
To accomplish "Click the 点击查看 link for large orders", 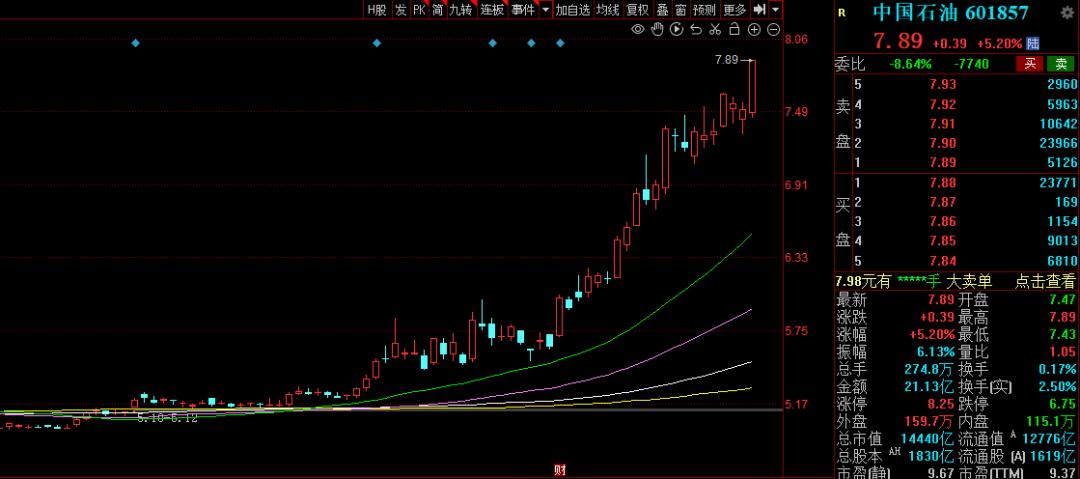I will [1045, 282].
